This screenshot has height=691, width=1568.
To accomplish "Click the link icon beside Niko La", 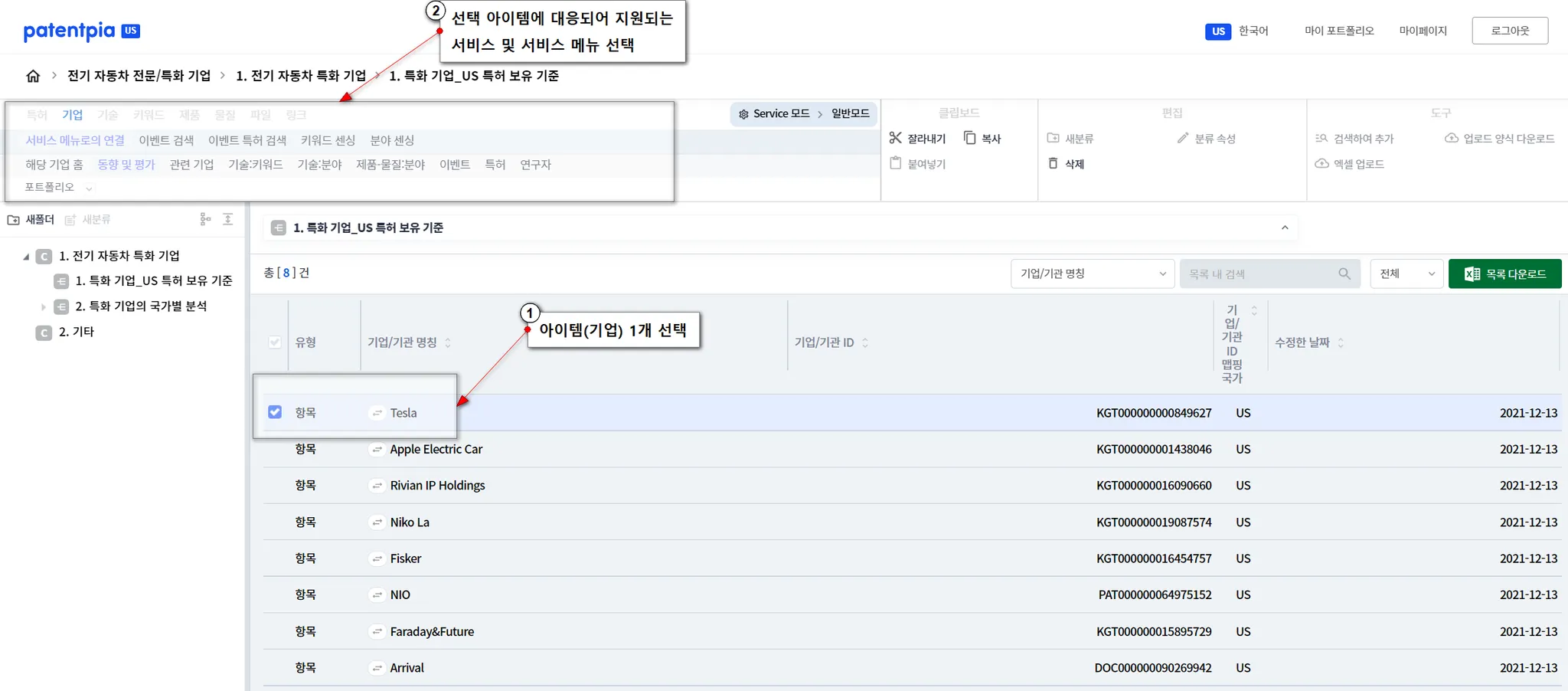I will [377, 522].
